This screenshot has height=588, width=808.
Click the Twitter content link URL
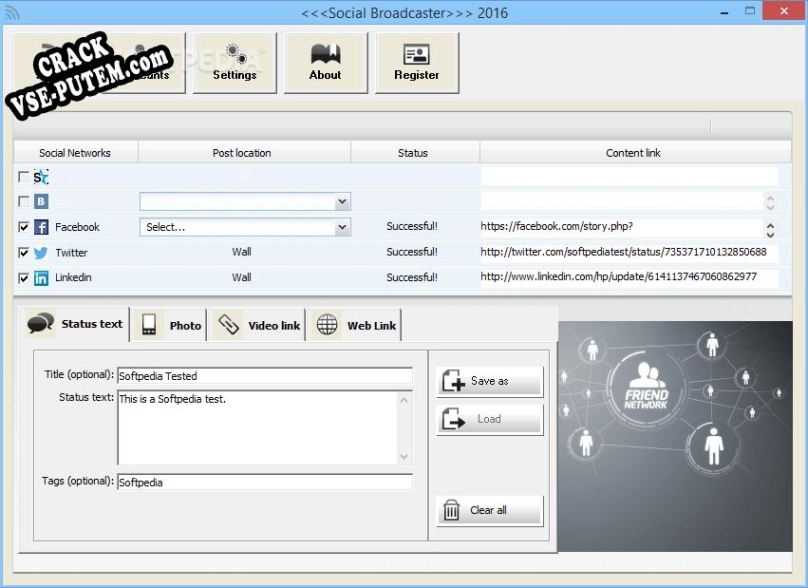point(624,252)
